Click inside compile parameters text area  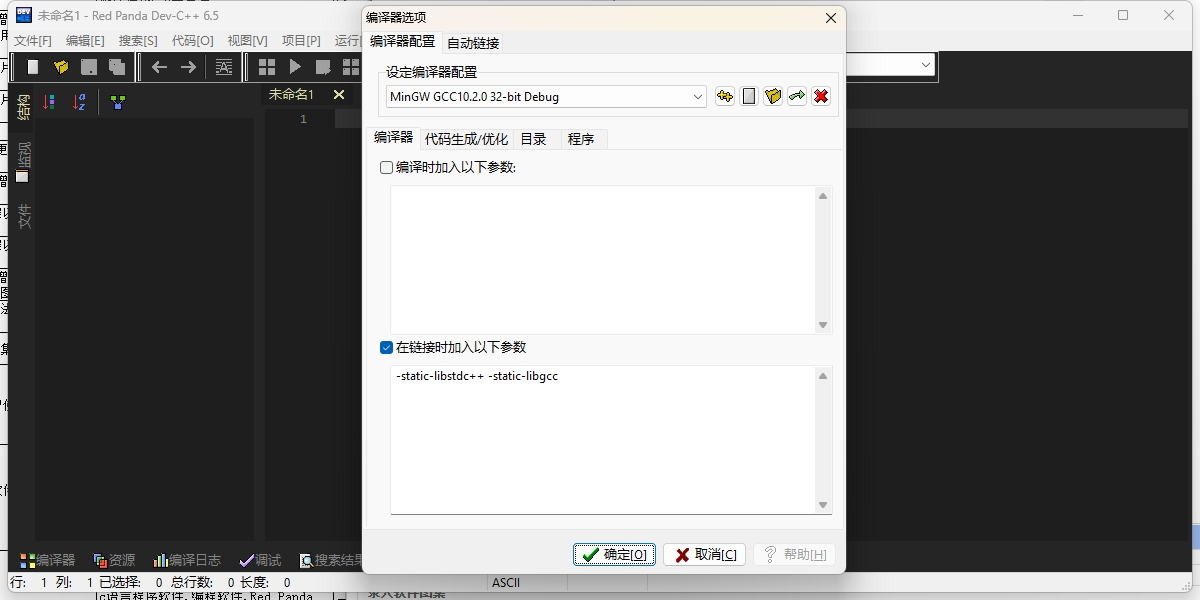[604, 259]
